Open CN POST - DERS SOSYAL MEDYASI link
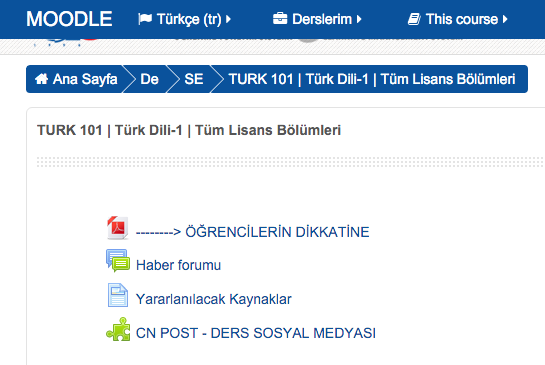Image resolution: width=545 pixels, height=365 pixels. pos(256,333)
